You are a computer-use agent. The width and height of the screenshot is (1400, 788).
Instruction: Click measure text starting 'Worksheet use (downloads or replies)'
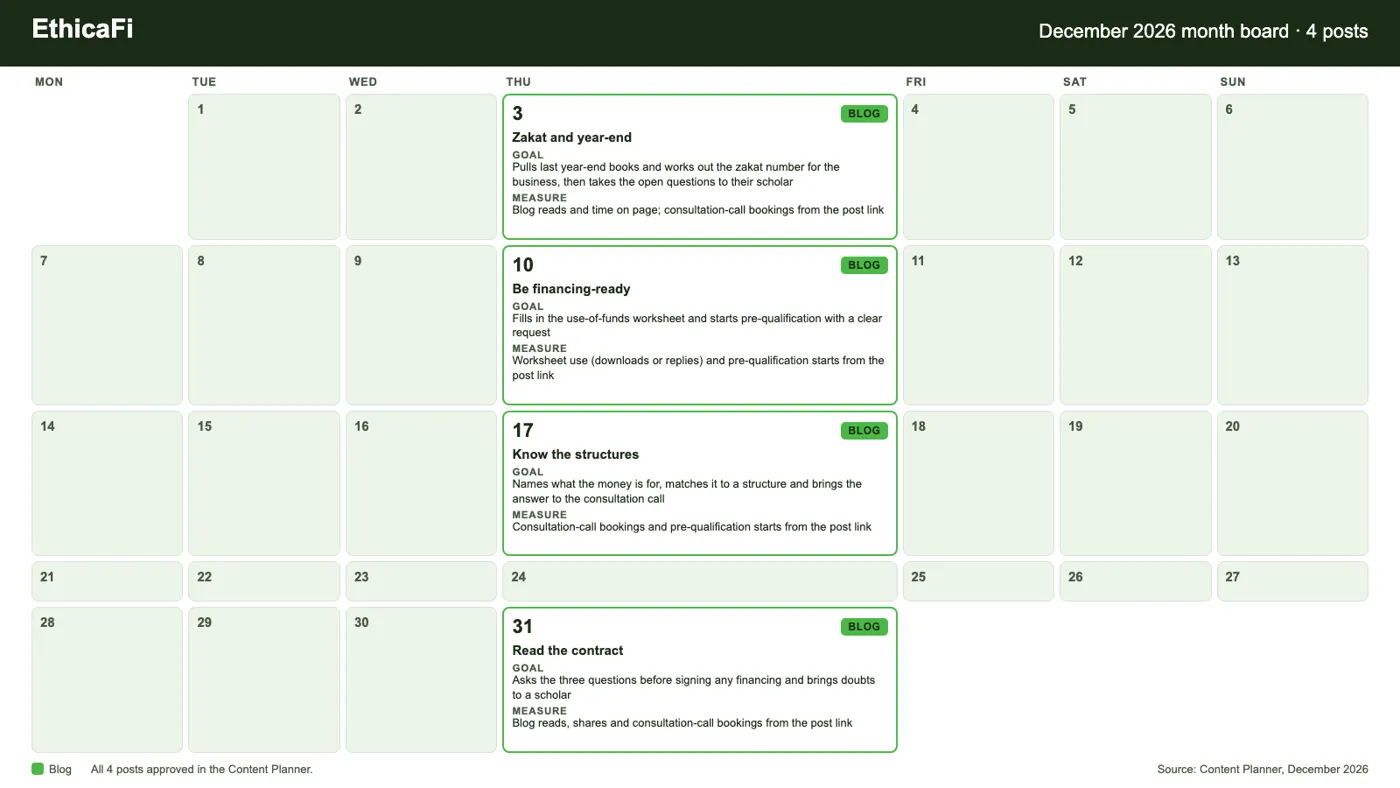[x=698, y=368]
